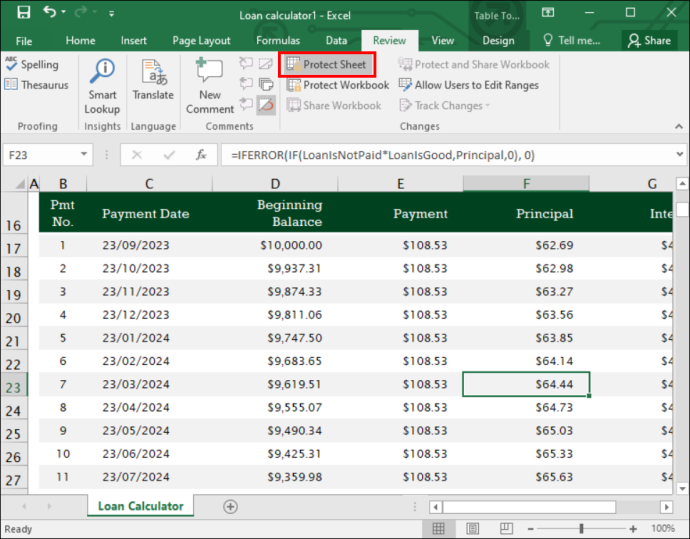Click the zoom slider handle

pos(581,528)
